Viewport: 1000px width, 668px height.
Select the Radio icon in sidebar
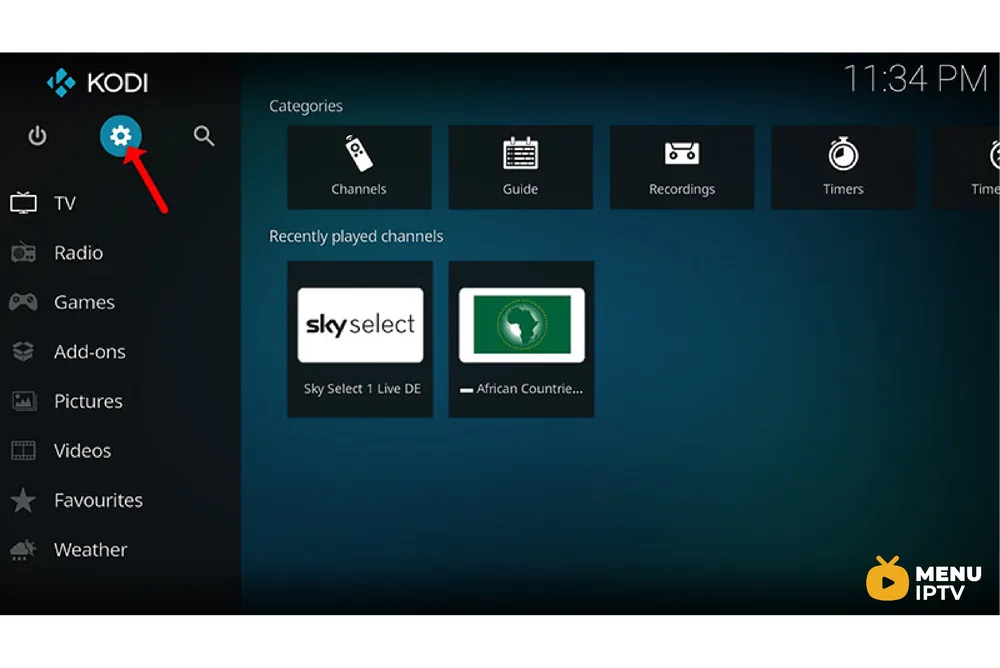24,253
